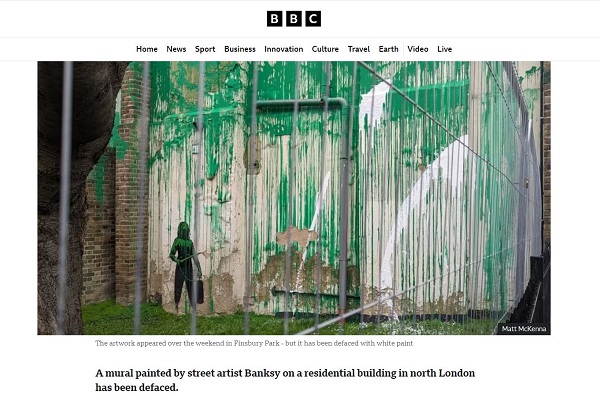
Task: Click the tree trunk in the photo
Action: click(65, 198)
